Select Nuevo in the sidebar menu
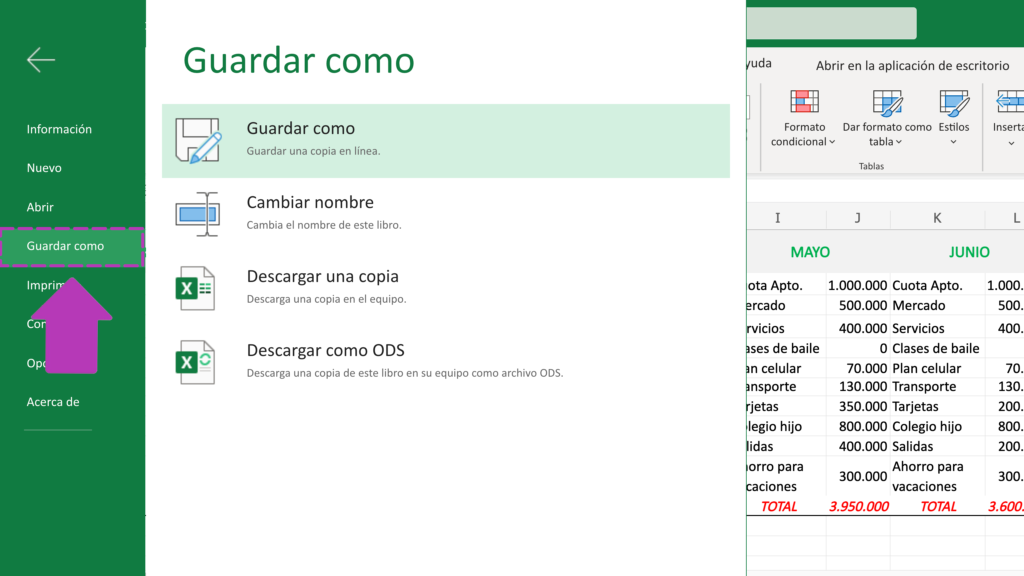 44,168
